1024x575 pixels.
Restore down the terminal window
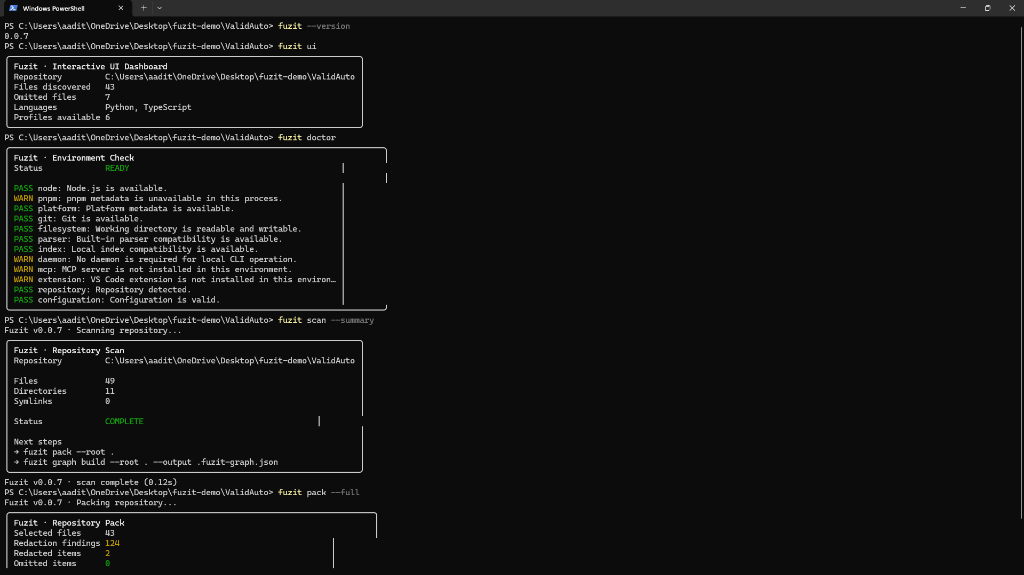click(987, 8)
